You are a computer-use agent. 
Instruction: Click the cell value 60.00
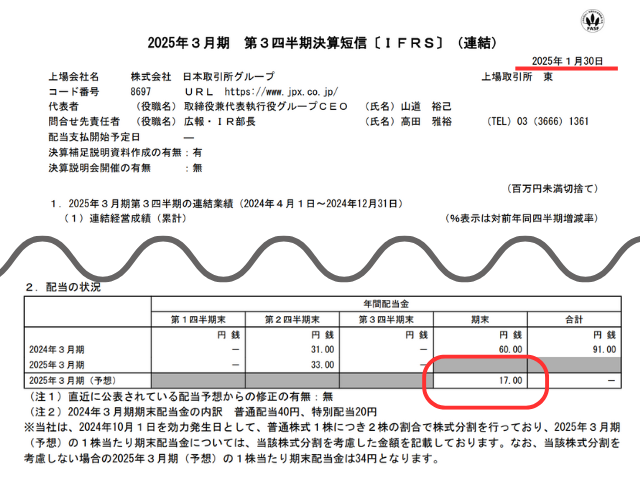(x=510, y=350)
